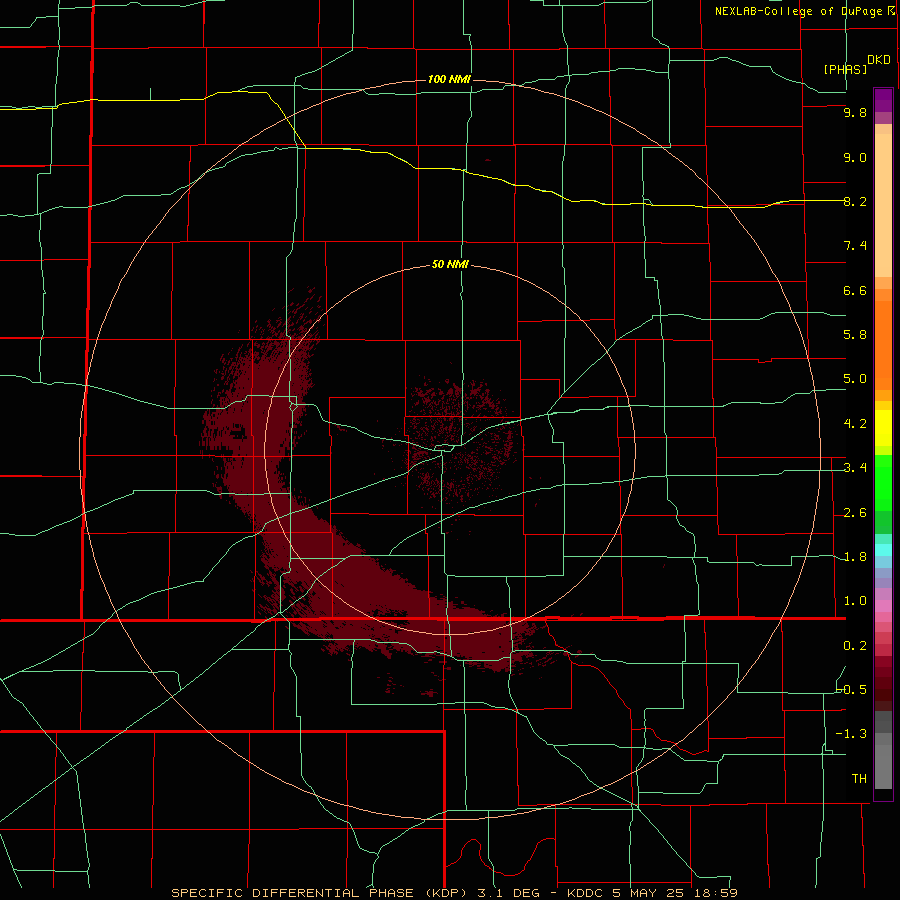Pick the purple top segment of color bar
Viewport: 900px width, 900px height.
point(883,100)
